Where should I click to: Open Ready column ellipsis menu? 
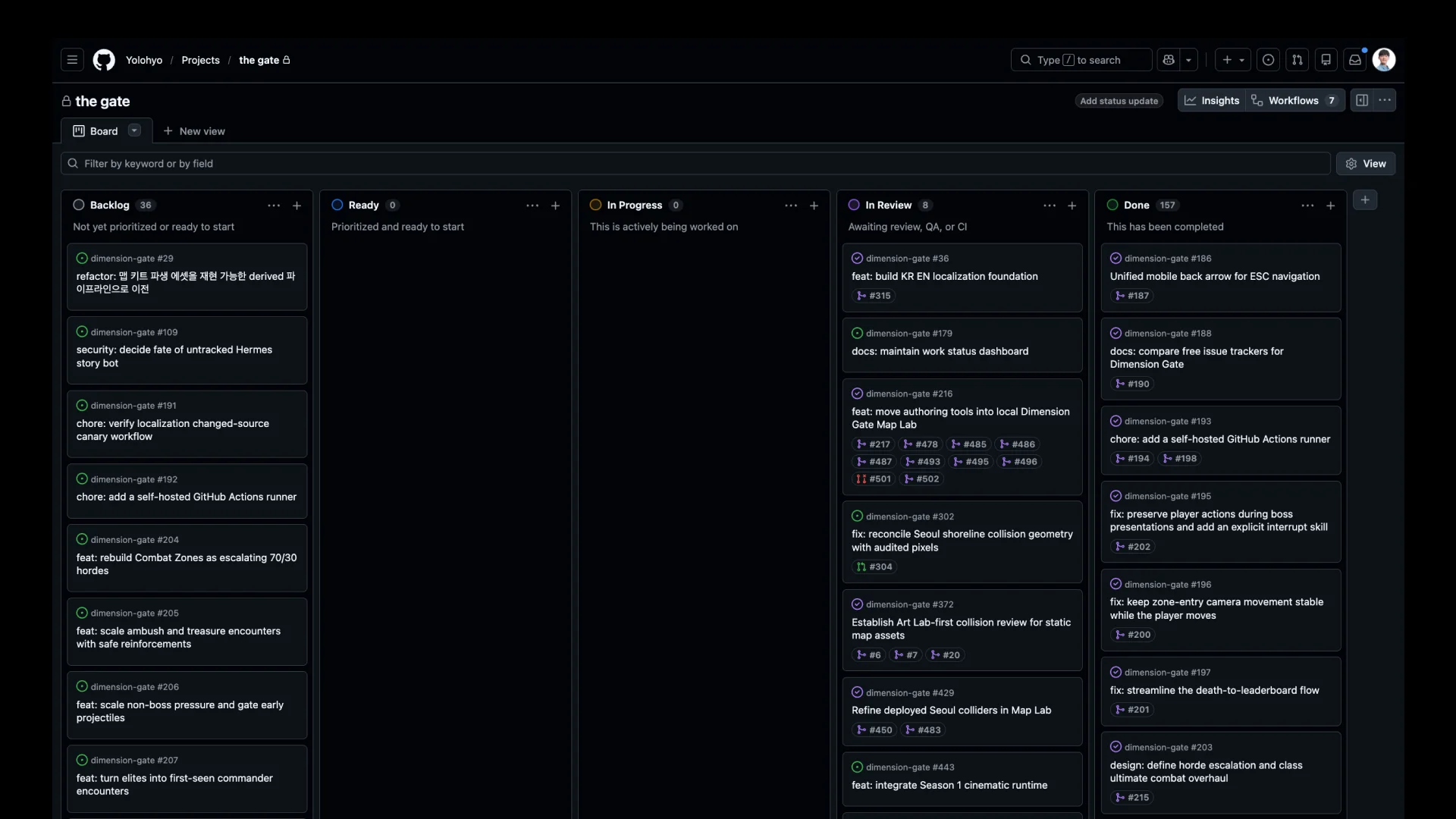click(532, 206)
